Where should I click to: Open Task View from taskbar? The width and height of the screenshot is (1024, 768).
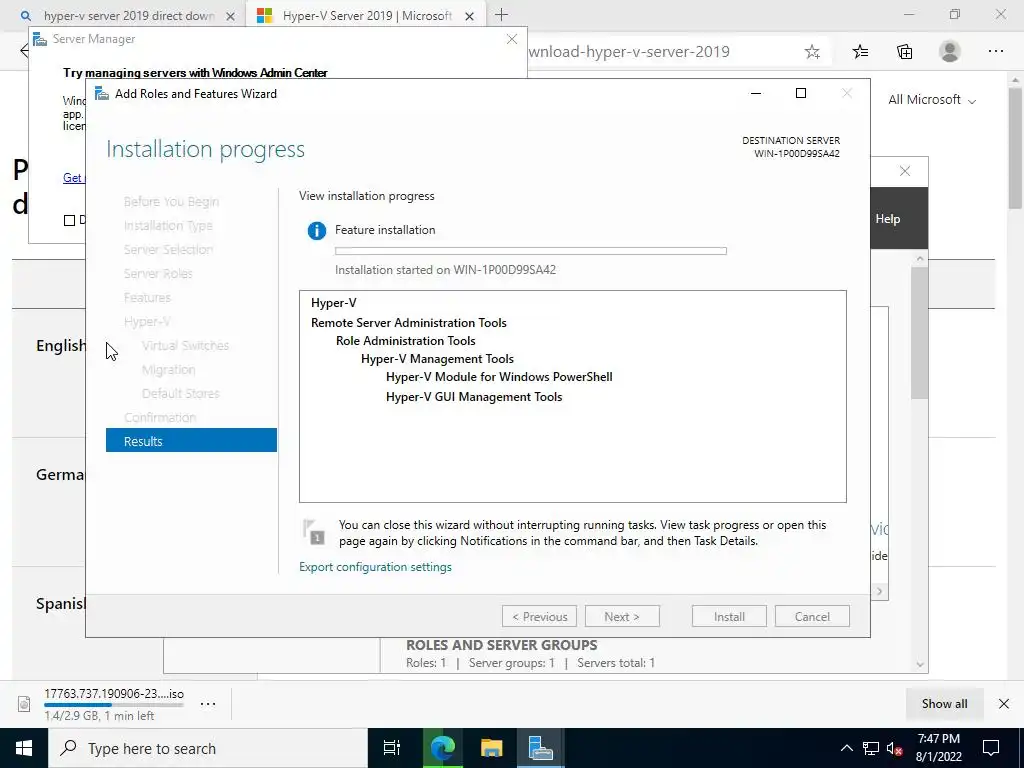tap(392, 748)
